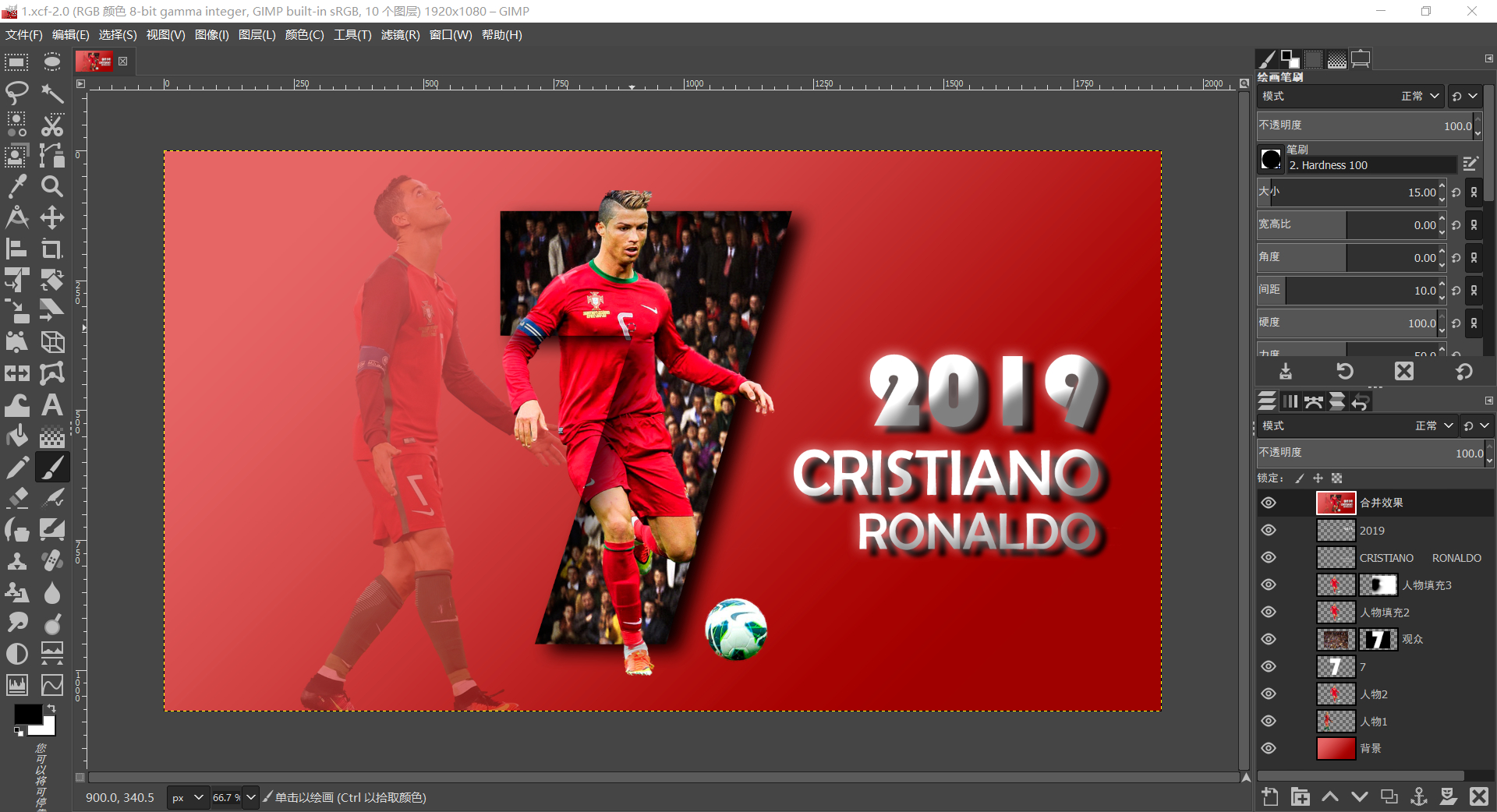Select the 人物1 layer thumbnail

point(1336,721)
